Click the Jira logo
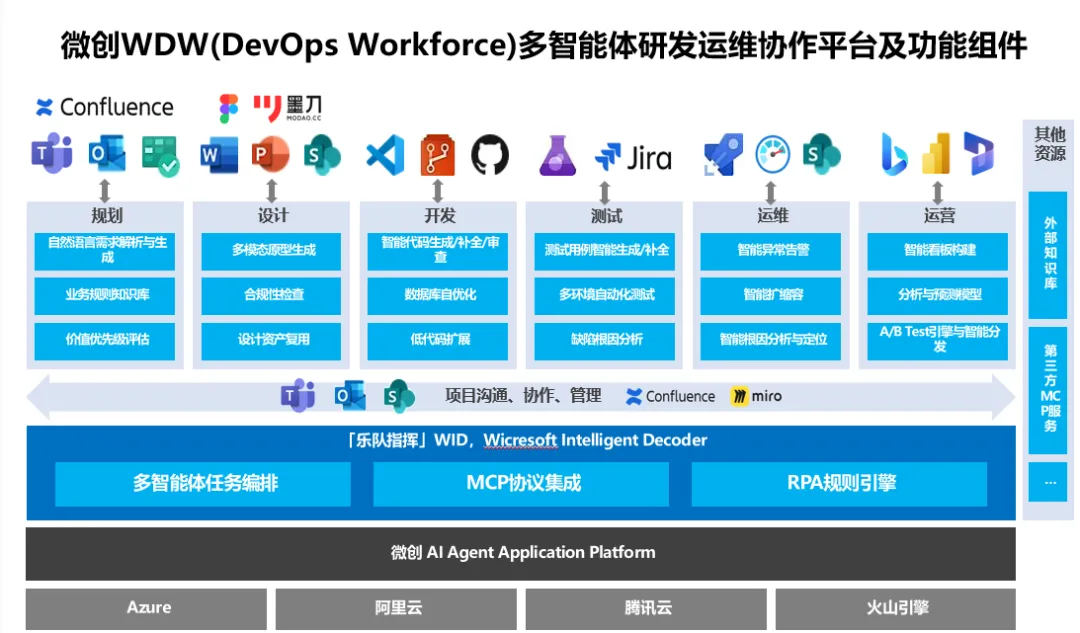Image resolution: width=1080 pixels, height=633 pixels. click(x=633, y=158)
